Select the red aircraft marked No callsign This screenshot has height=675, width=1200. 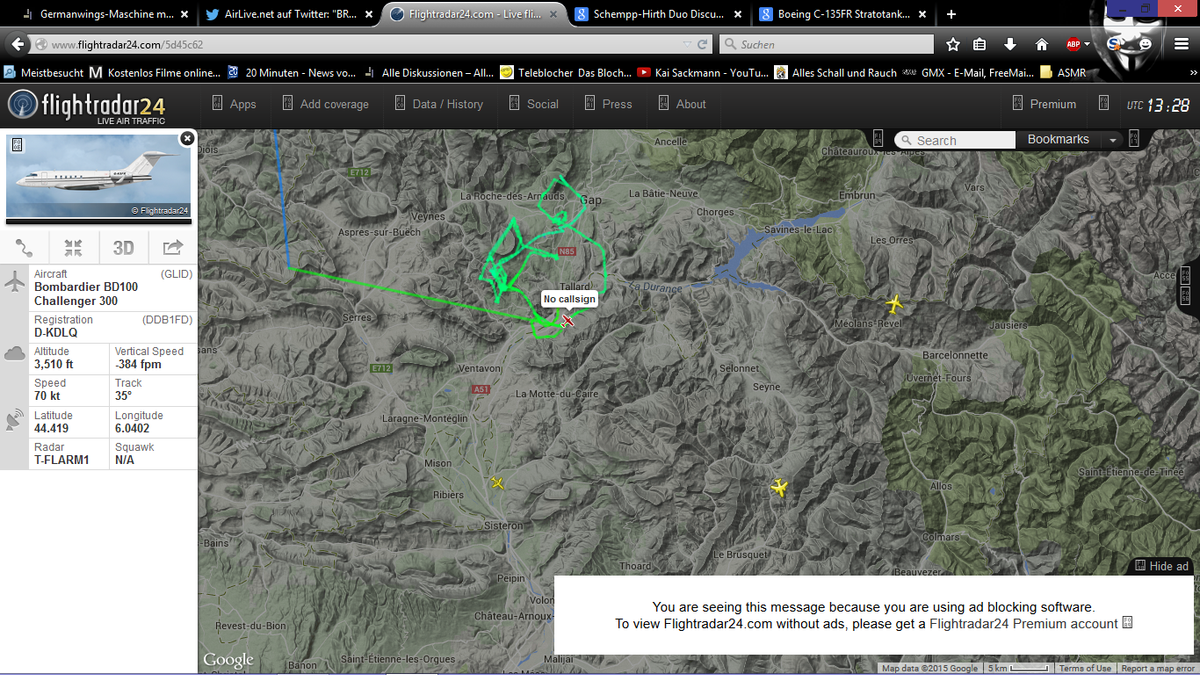[x=567, y=320]
